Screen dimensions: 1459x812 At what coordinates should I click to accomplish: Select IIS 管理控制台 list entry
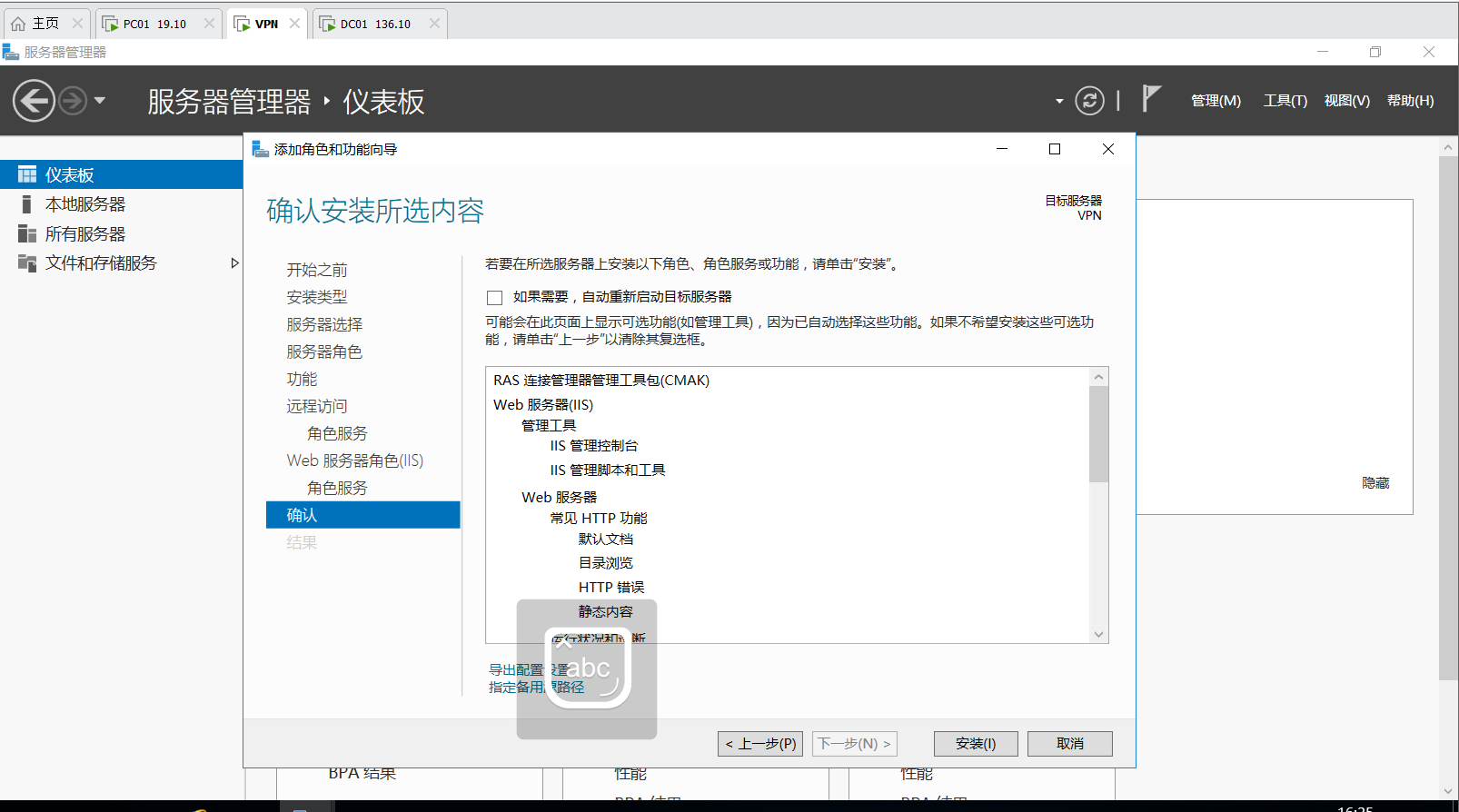coord(594,446)
